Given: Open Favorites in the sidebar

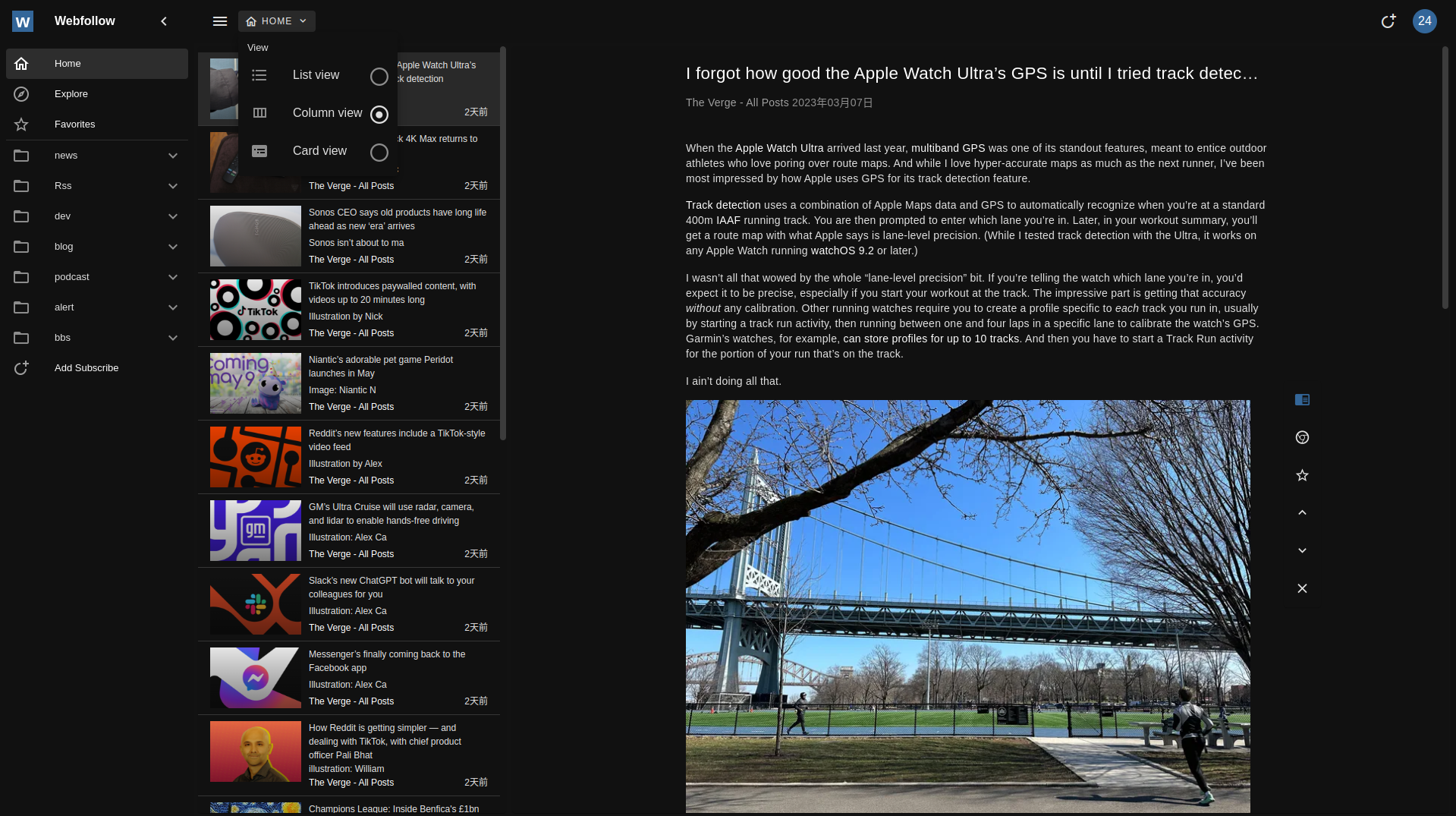Looking at the screenshot, I should click(97, 124).
